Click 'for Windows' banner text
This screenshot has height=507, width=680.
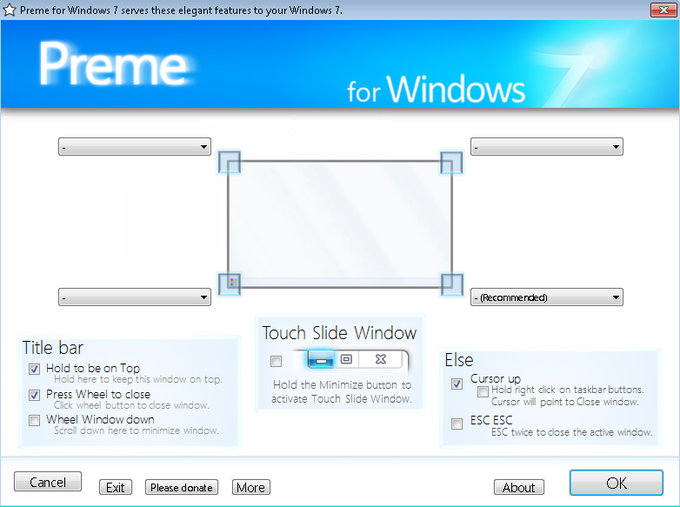[x=436, y=89]
